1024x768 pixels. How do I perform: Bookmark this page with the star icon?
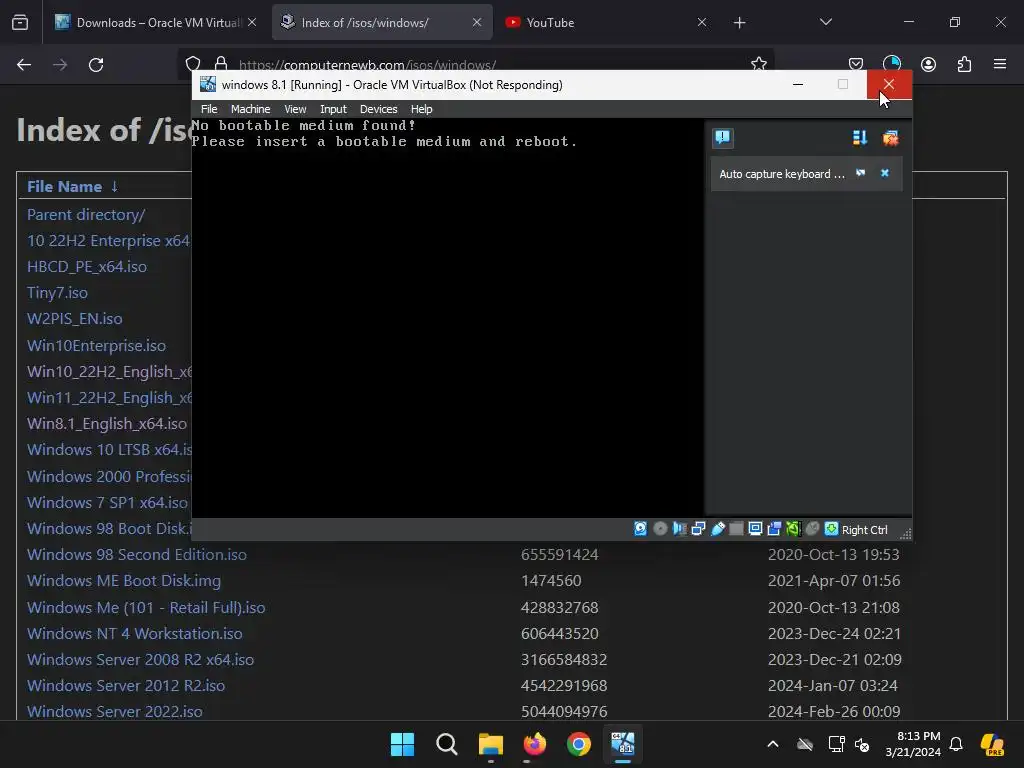tap(758, 64)
